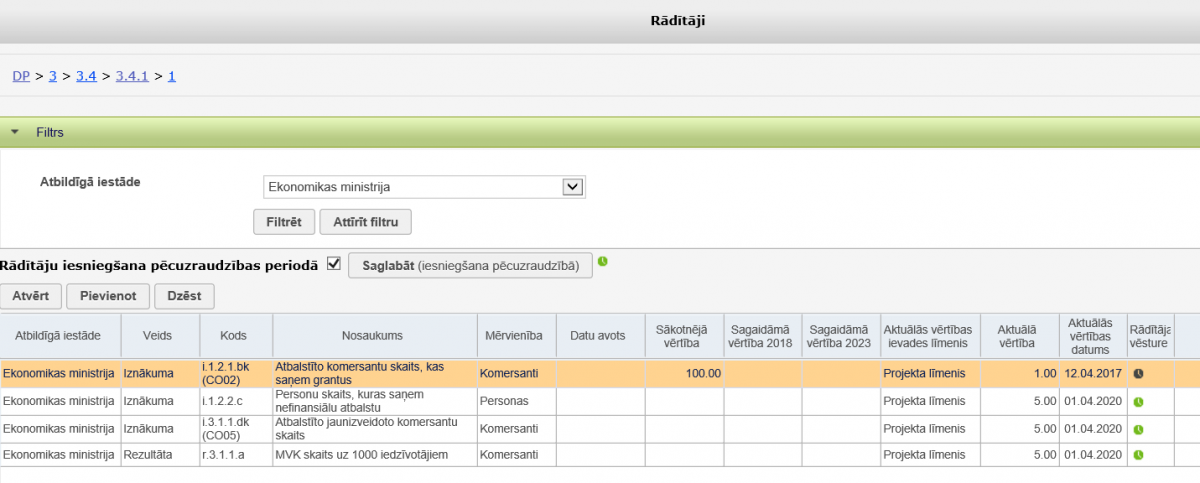Toggle Rādītāju iesniegšana pēcuzraudzības periodā checkbox
The image size is (1200, 483).
click(x=334, y=264)
